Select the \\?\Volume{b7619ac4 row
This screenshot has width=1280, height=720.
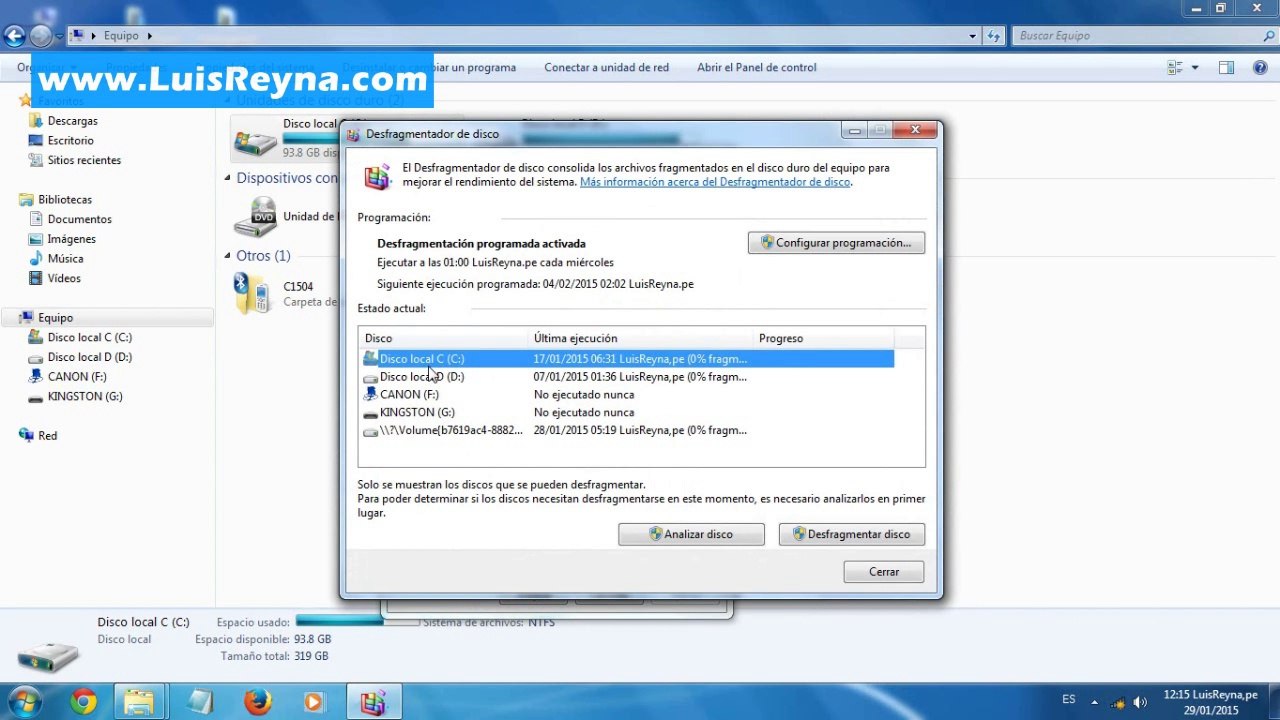627,431
